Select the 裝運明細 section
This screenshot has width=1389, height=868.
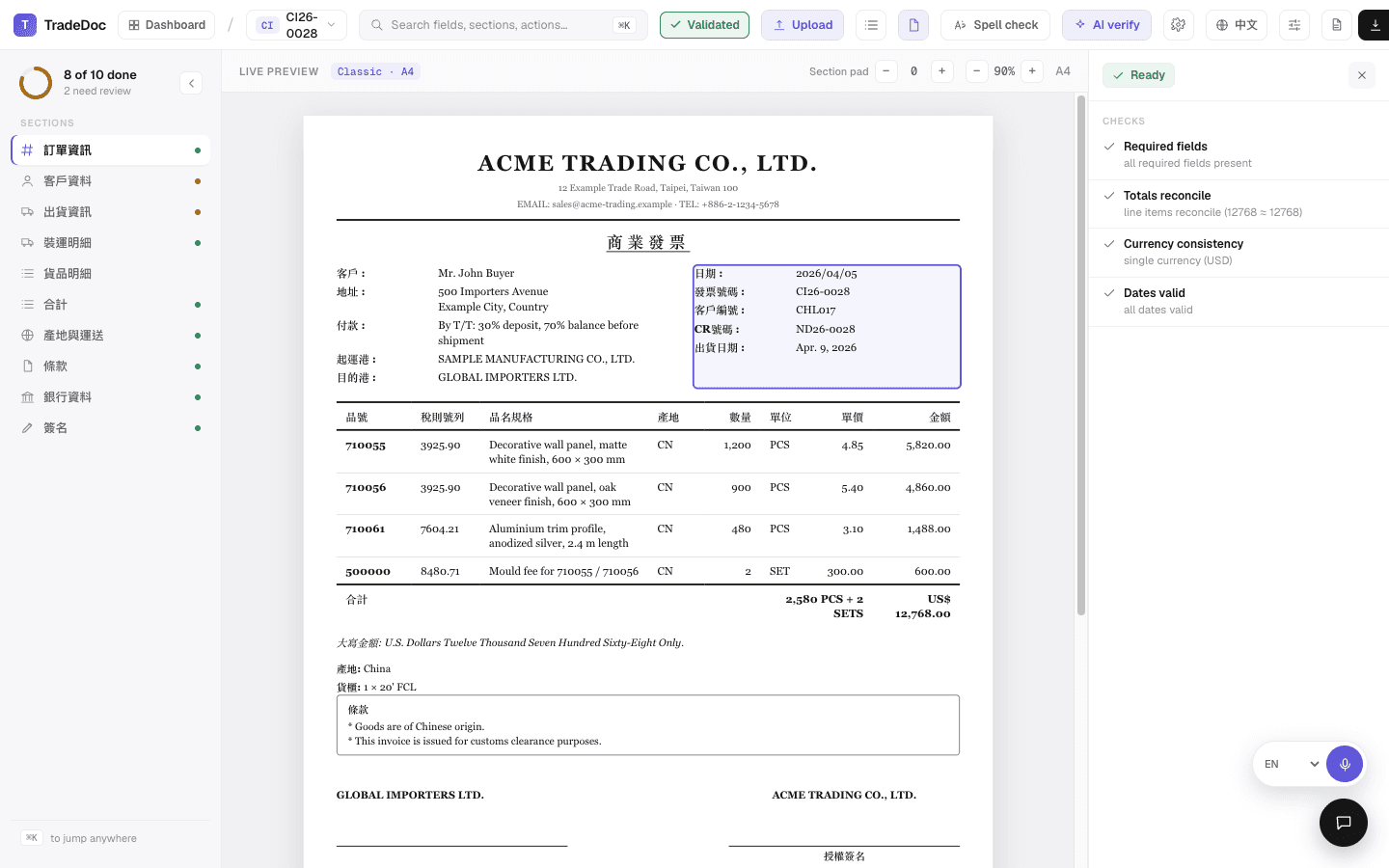(x=111, y=243)
